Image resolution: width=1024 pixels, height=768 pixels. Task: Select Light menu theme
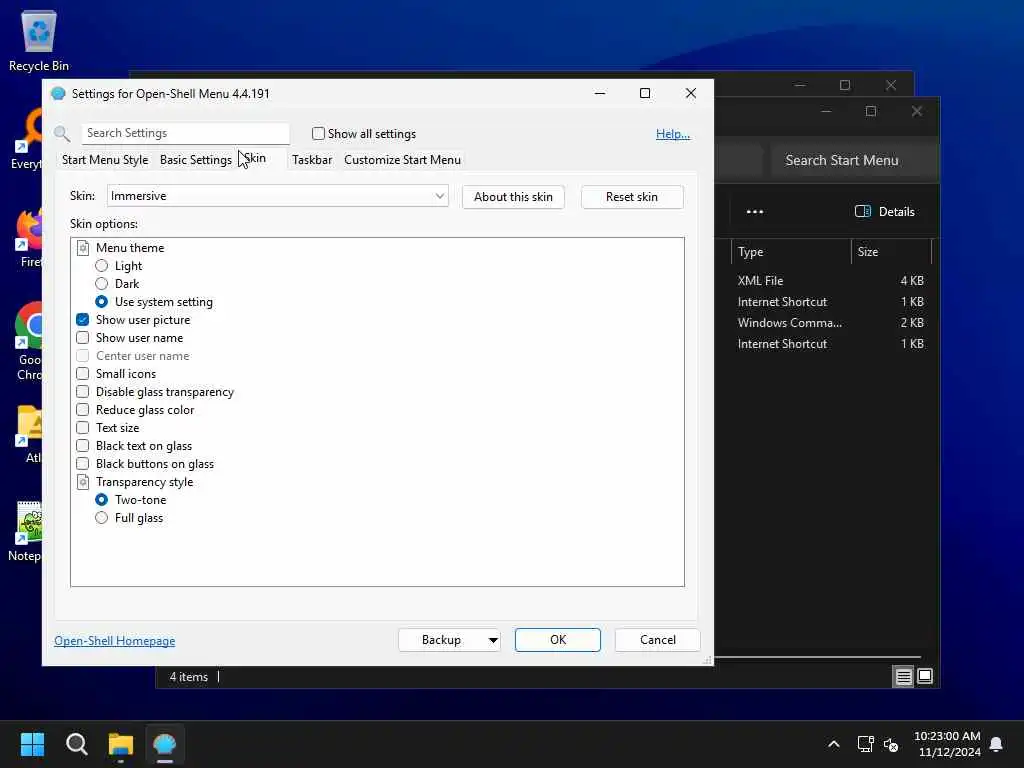tap(101, 266)
